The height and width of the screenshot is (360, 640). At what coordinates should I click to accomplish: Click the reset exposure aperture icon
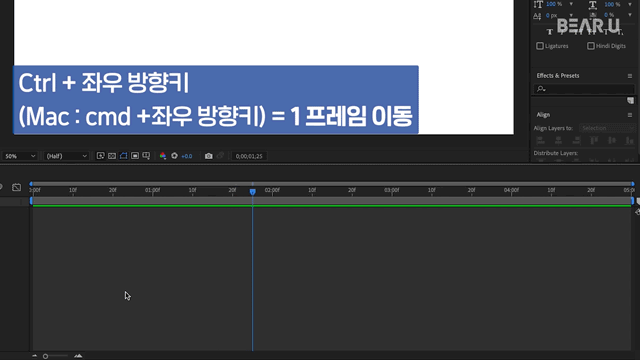coord(174,156)
